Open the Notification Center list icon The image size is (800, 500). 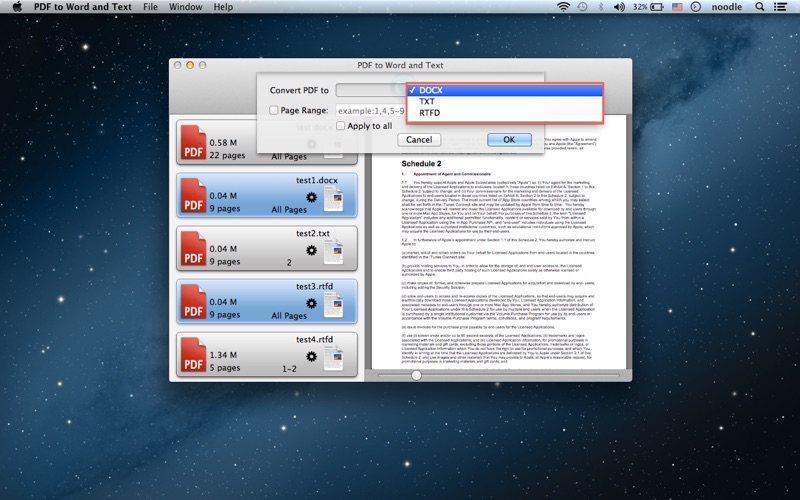pos(780,7)
